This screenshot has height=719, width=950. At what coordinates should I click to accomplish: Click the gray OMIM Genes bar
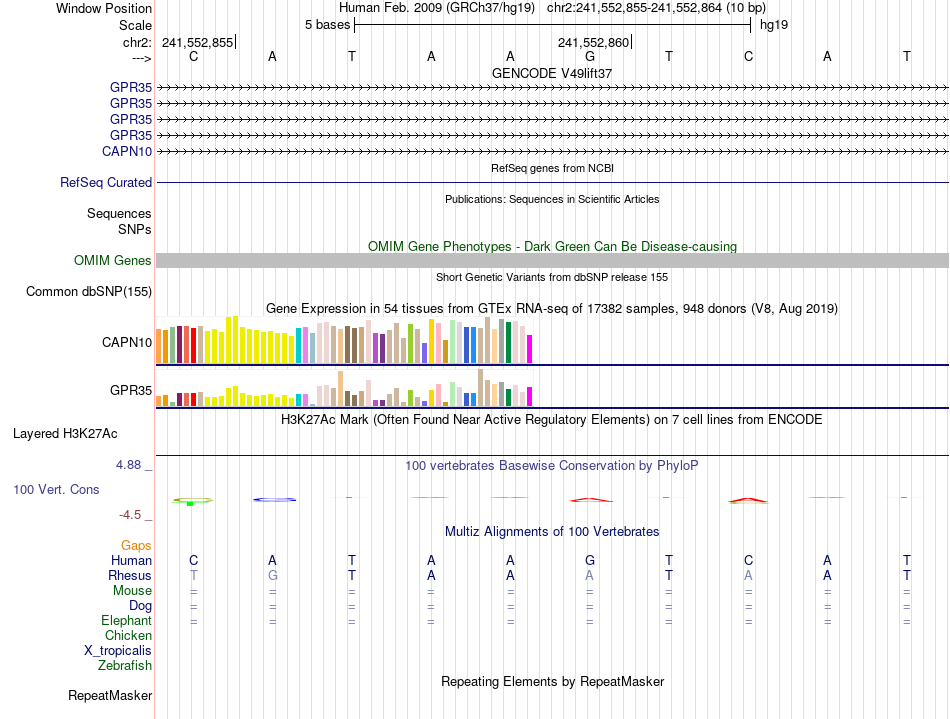(x=552, y=260)
